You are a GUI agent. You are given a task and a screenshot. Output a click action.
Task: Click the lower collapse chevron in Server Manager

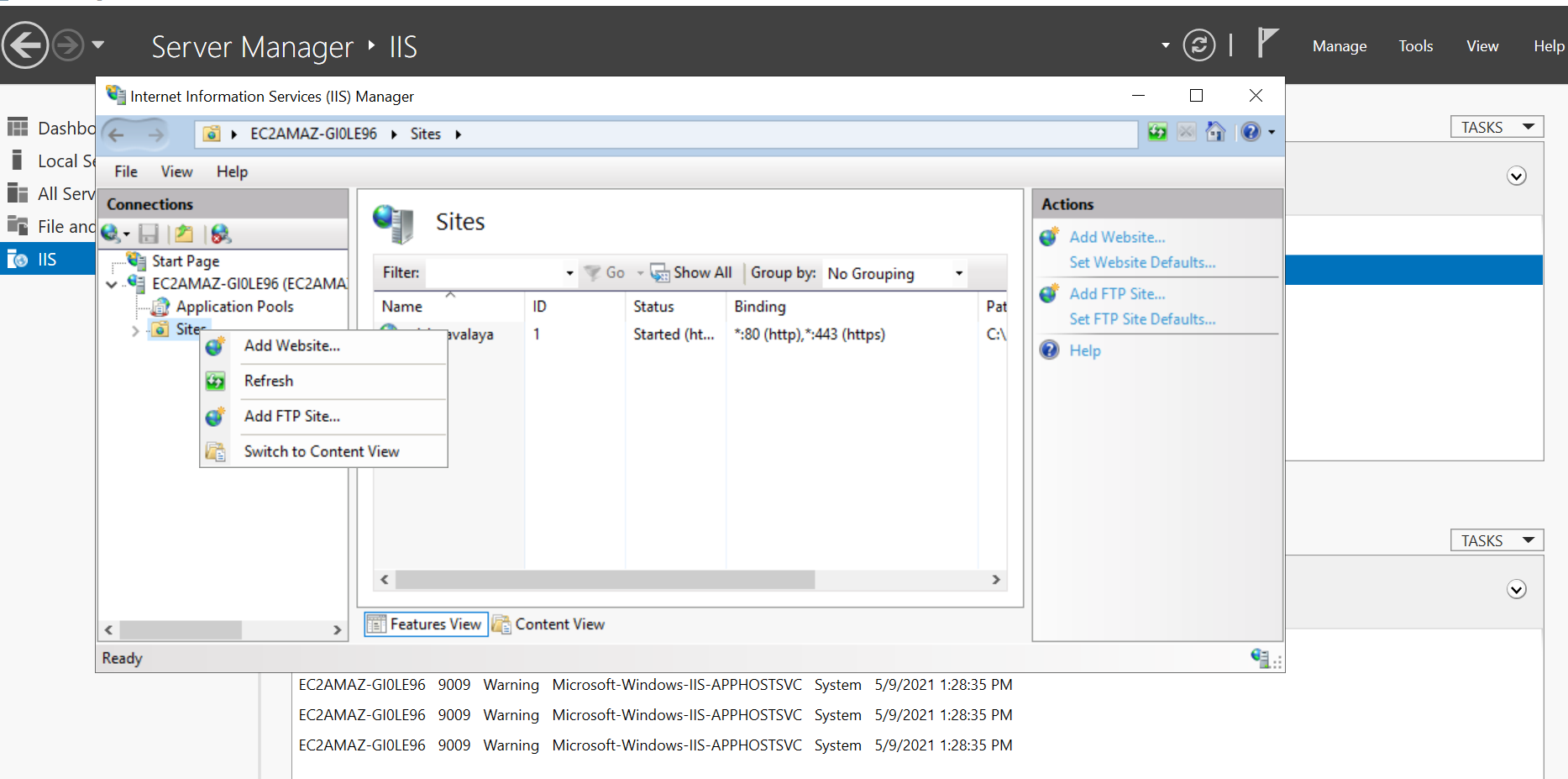[1516, 590]
